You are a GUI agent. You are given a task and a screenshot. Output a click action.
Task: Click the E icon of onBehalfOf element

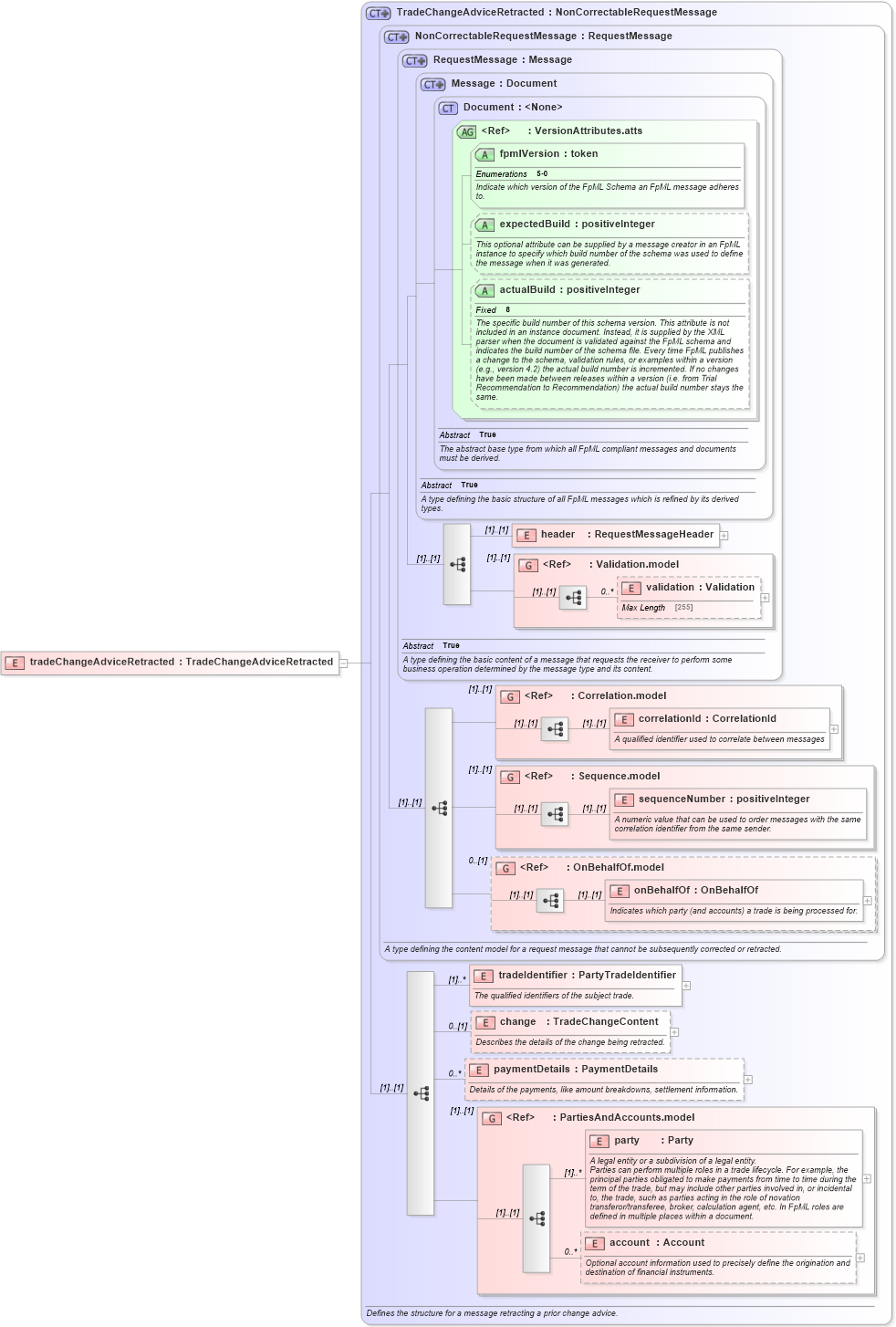(x=619, y=892)
